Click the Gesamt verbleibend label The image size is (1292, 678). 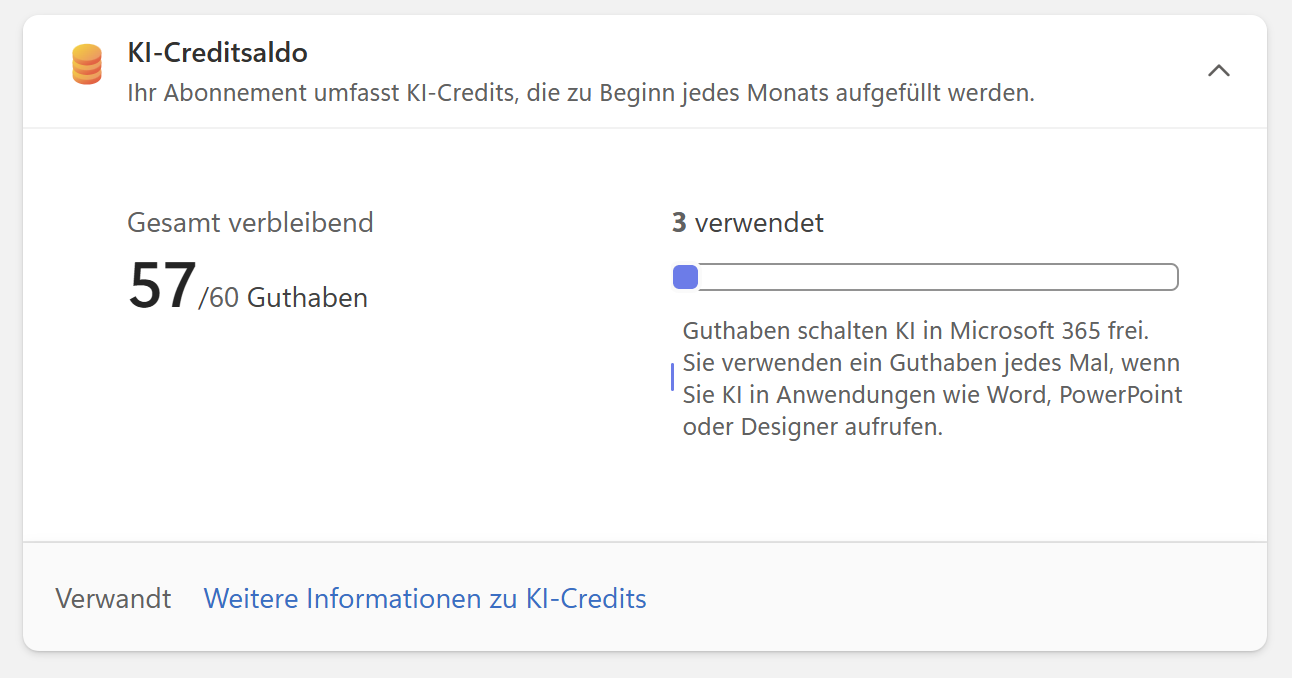pos(250,222)
